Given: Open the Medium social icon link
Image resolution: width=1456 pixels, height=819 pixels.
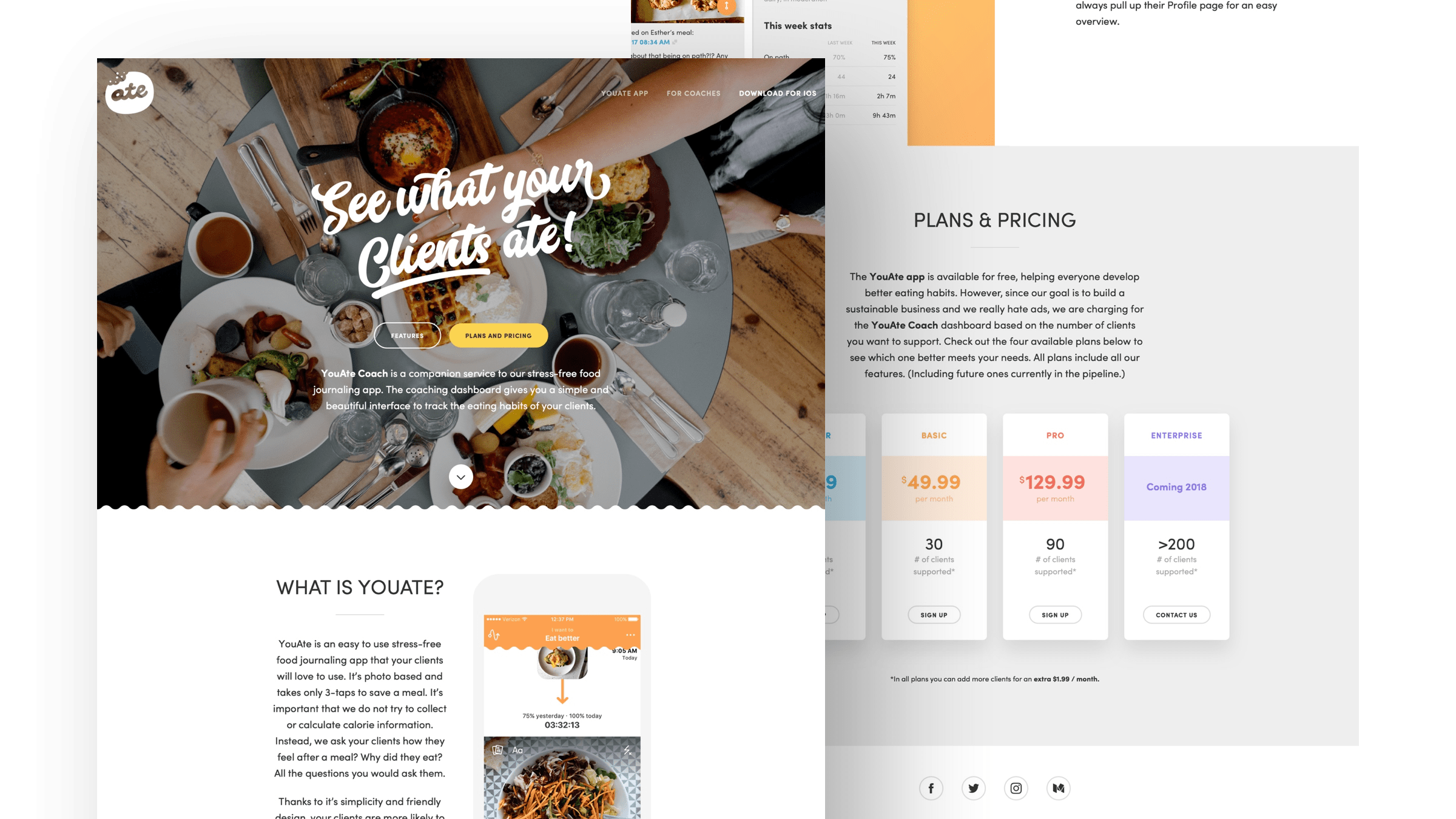Looking at the screenshot, I should pos(1058,787).
